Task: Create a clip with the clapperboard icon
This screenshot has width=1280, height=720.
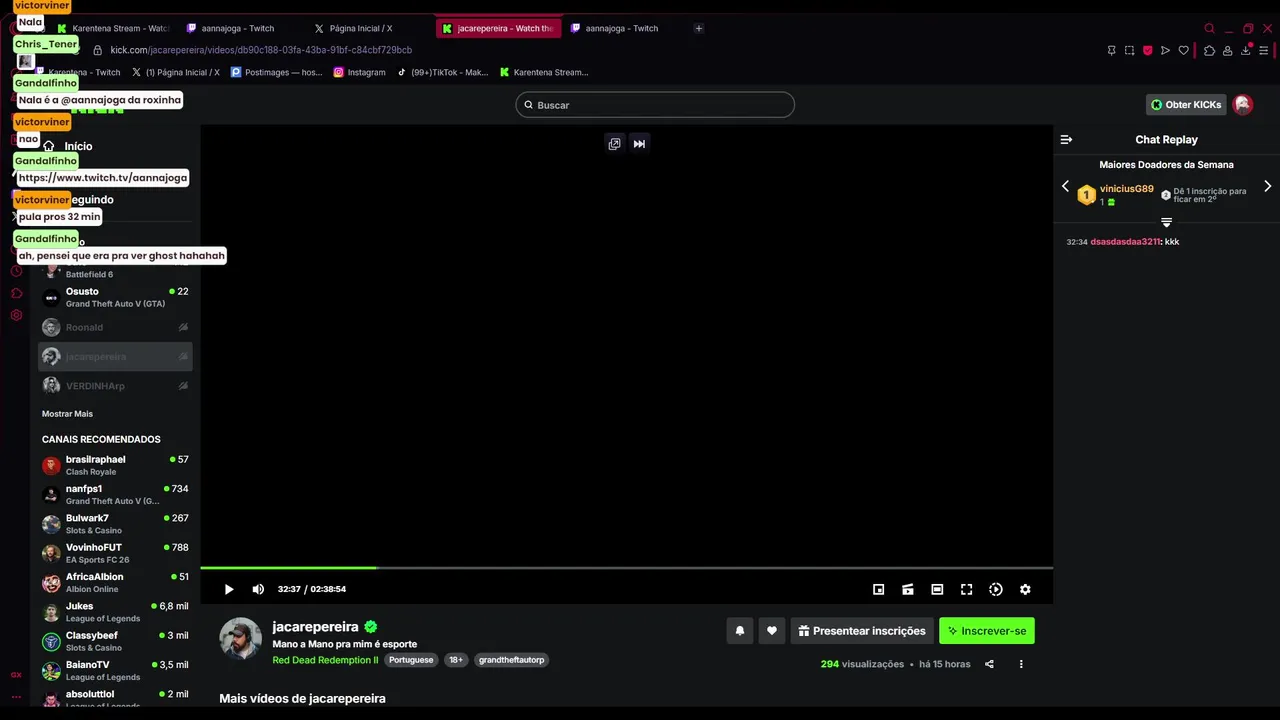Action: click(908, 590)
